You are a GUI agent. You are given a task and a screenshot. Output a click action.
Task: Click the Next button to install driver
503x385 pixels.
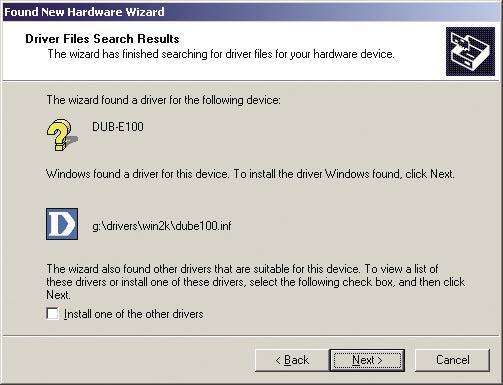point(367,360)
